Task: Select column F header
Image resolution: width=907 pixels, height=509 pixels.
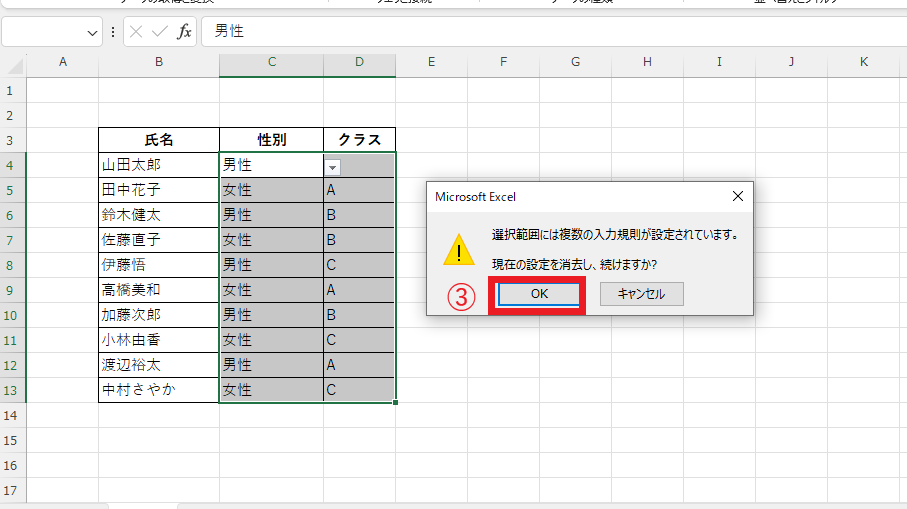Action: pyautogui.click(x=503, y=62)
